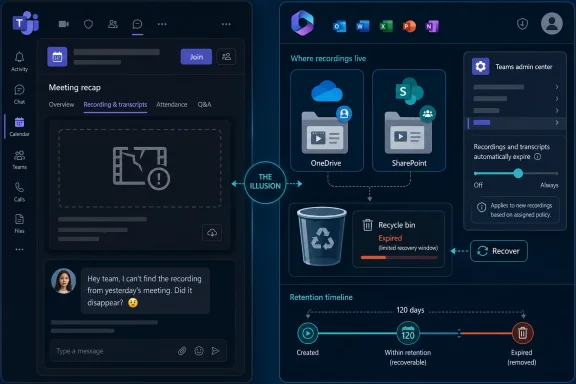The image size is (576, 384).
Task: Click the meeting calendar icon beside Join
Action: tap(57, 57)
